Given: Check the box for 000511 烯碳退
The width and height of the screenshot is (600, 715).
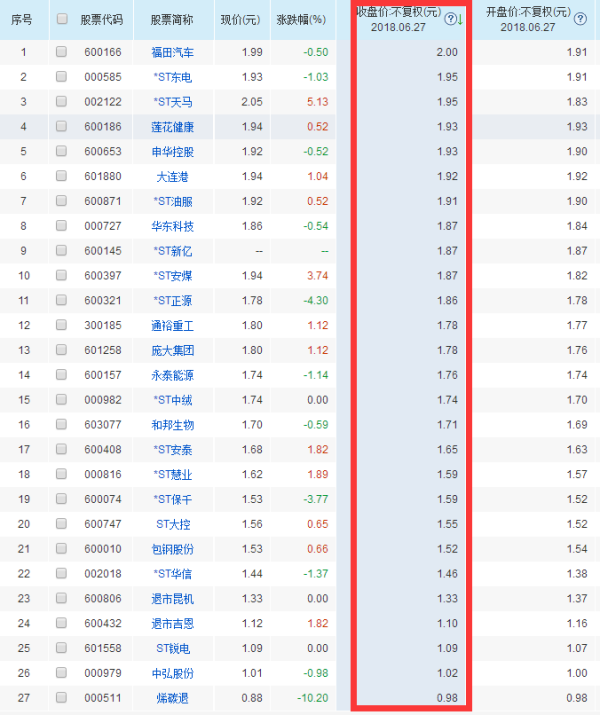Looking at the screenshot, I should (x=61, y=697).
